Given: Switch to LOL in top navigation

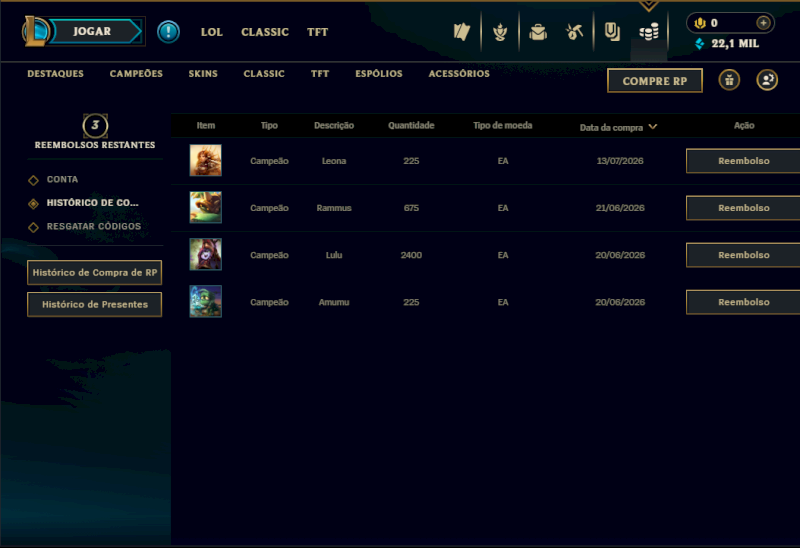Looking at the screenshot, I should point(212,32).
